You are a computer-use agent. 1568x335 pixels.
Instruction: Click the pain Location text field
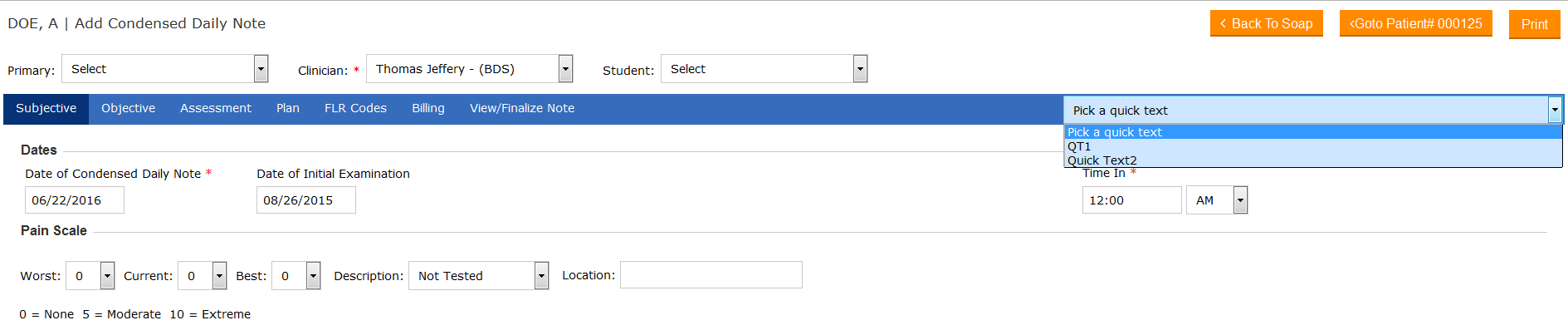[711, 275]
